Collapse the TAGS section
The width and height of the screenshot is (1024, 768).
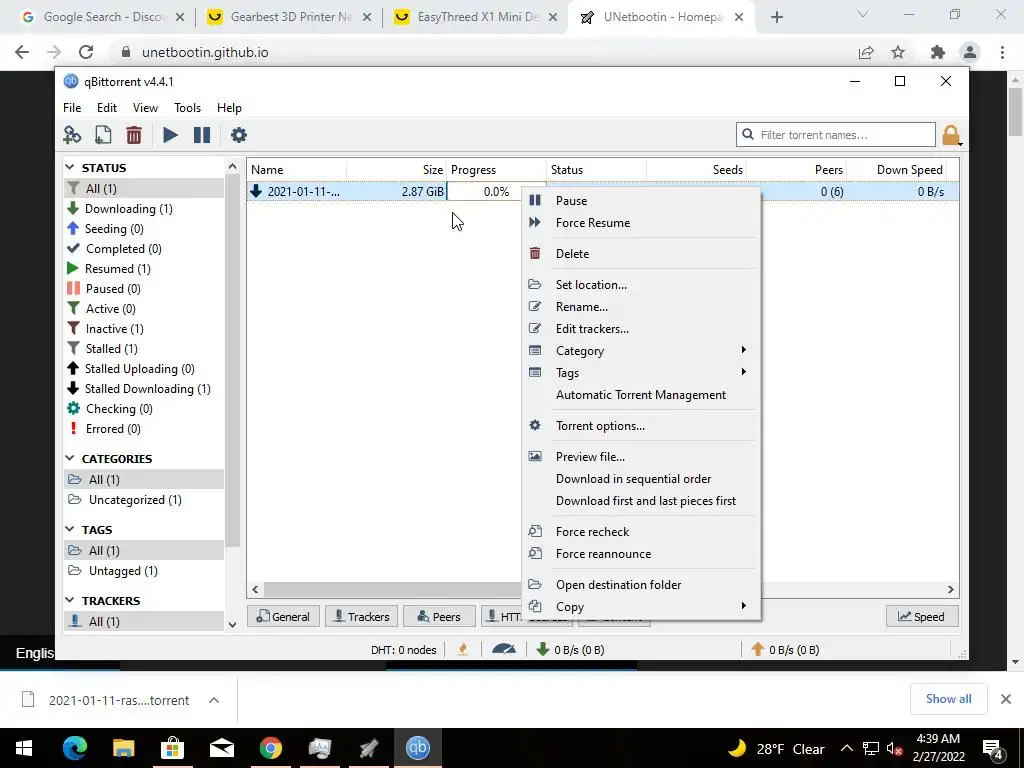[x=70, y=529]
